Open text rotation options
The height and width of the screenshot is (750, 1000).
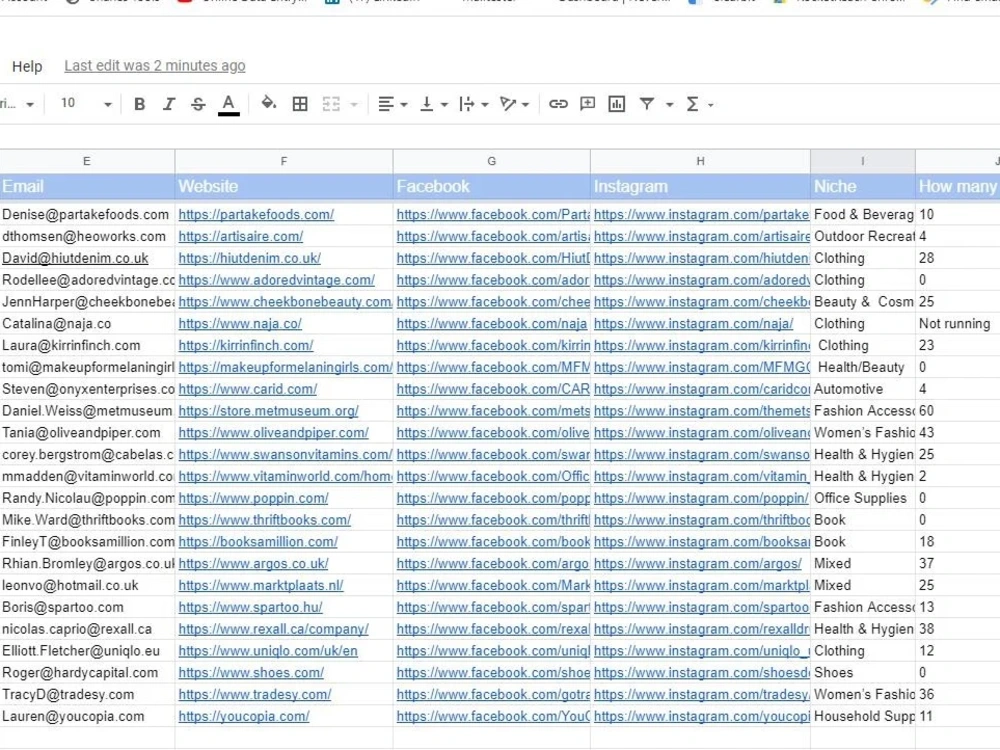pyautogui.click(x=508, y=104)
